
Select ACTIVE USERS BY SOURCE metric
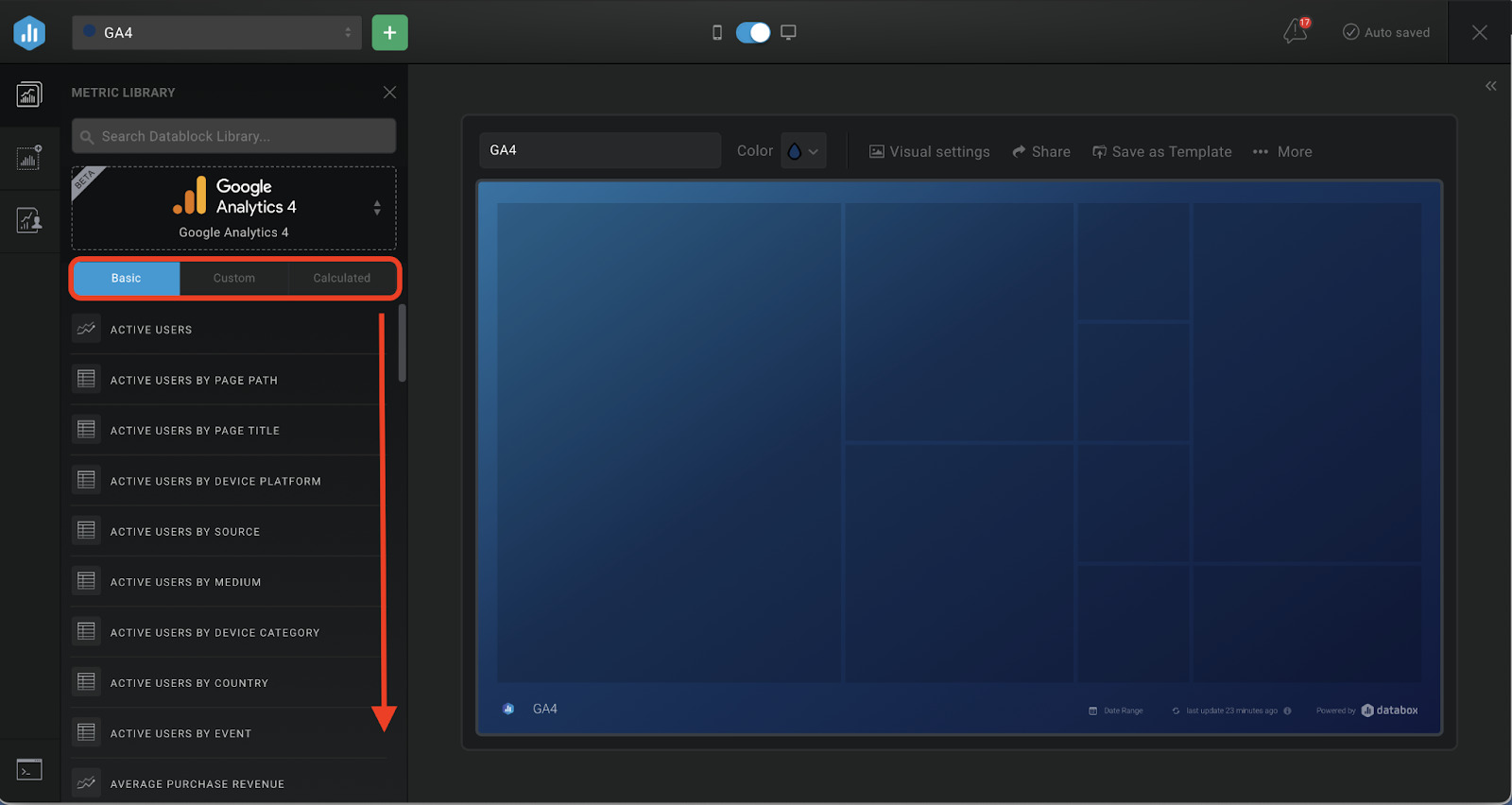coord(185,532)
